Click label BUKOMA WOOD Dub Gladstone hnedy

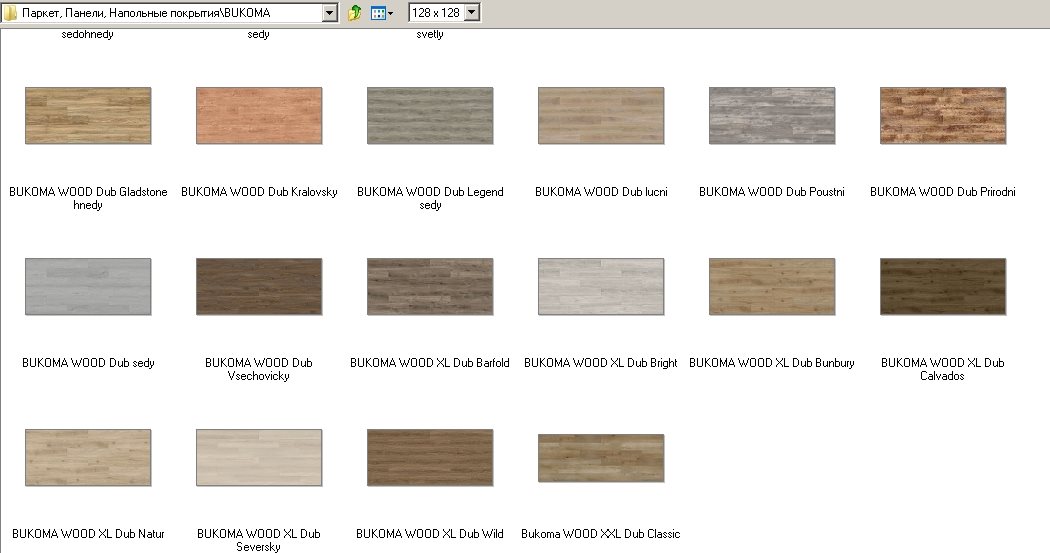(88, 198)
